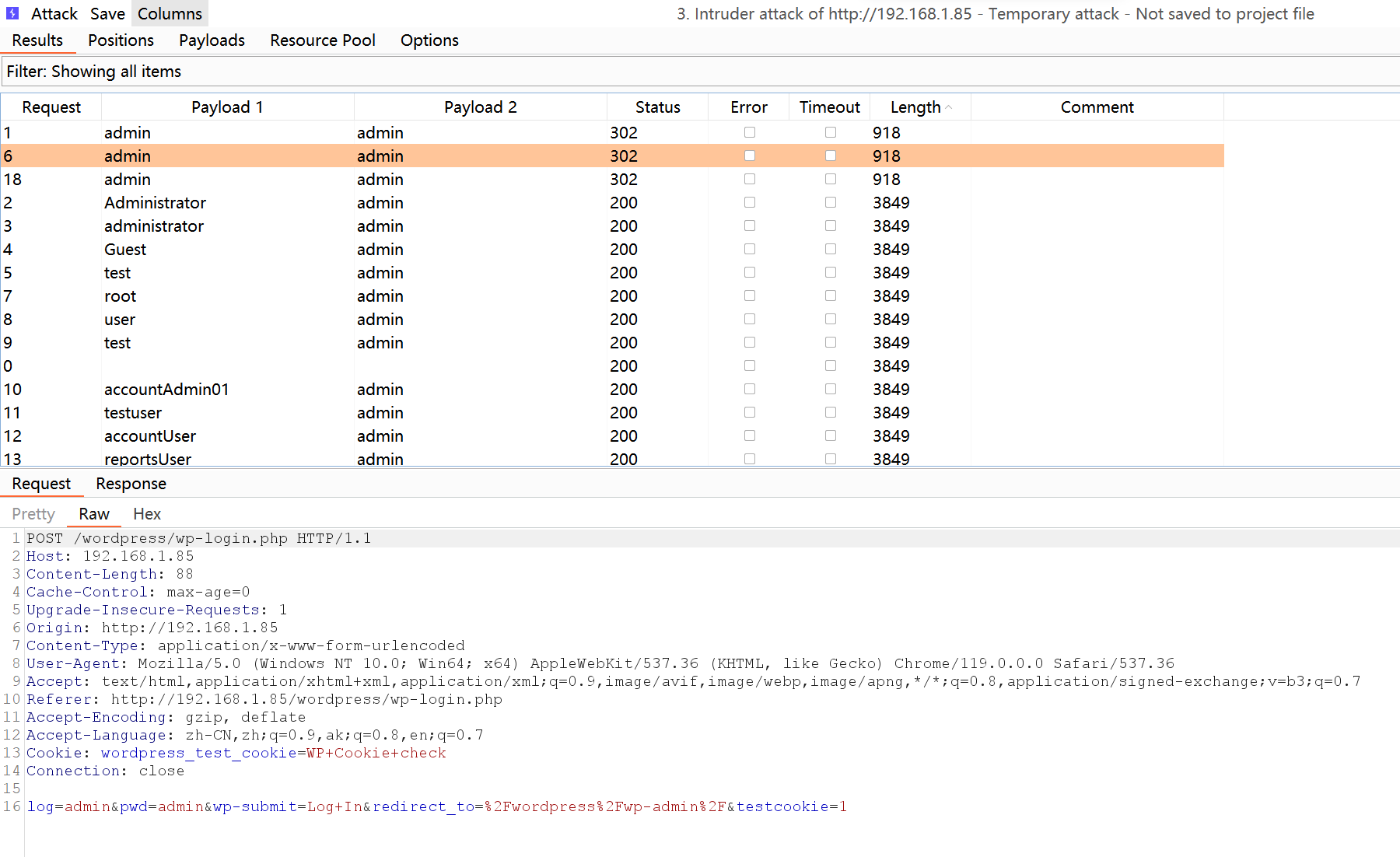This screenshot has height=857, width=1400.
Task: Select the accountUser payload row
Action: tap(612, 436)
